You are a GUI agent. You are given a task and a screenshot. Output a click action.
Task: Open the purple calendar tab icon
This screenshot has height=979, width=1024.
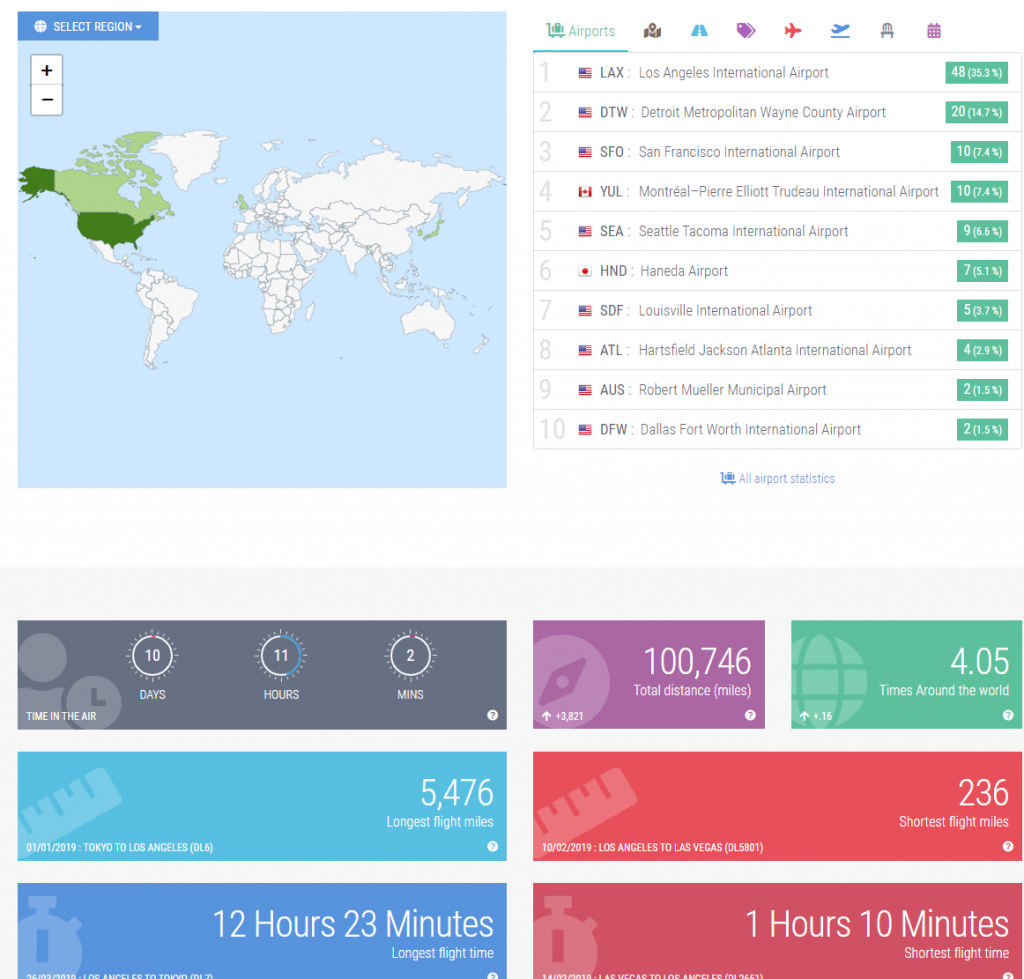[x=934, y=31]
